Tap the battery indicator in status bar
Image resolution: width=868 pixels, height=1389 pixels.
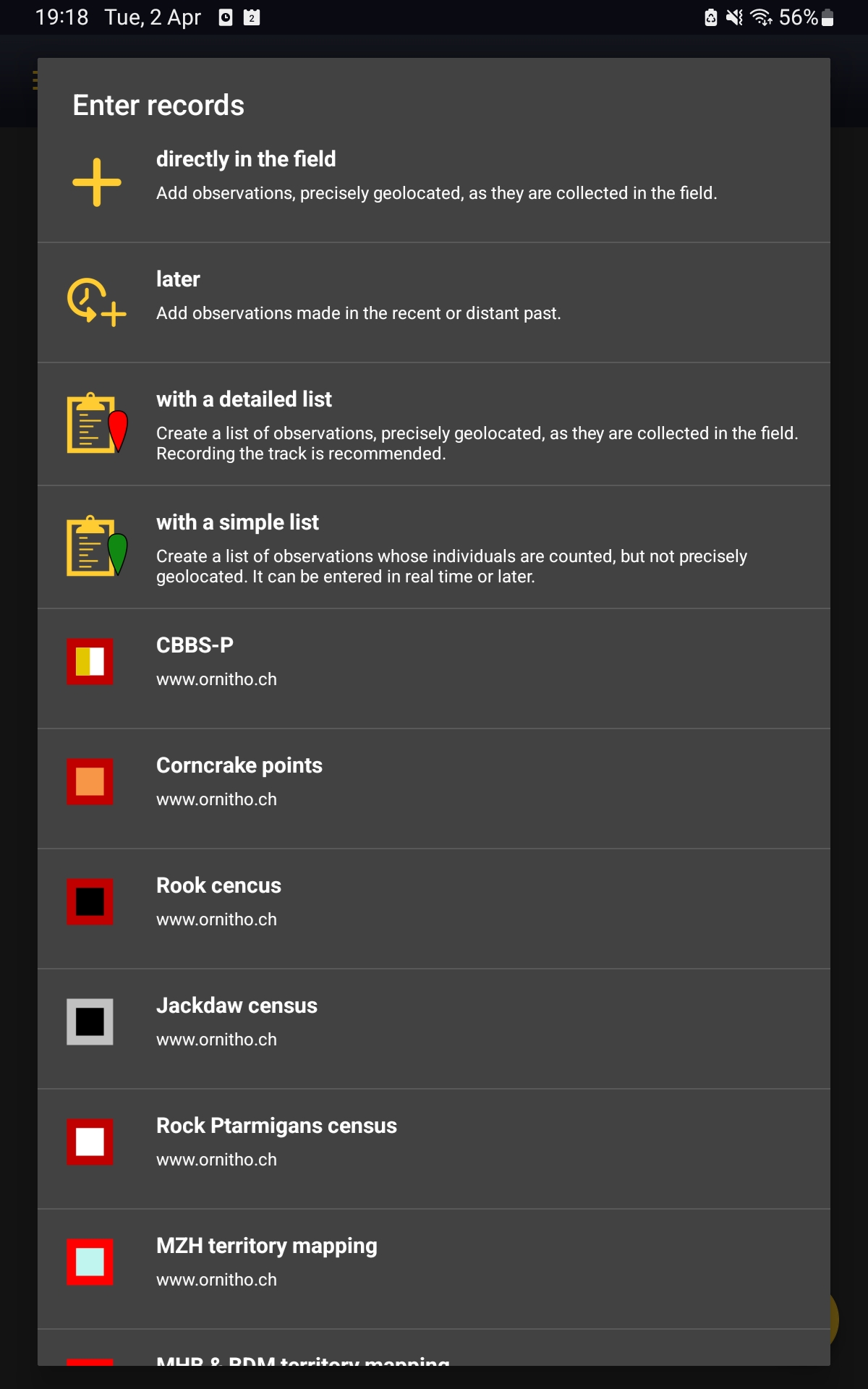click(x=827, y=17)
